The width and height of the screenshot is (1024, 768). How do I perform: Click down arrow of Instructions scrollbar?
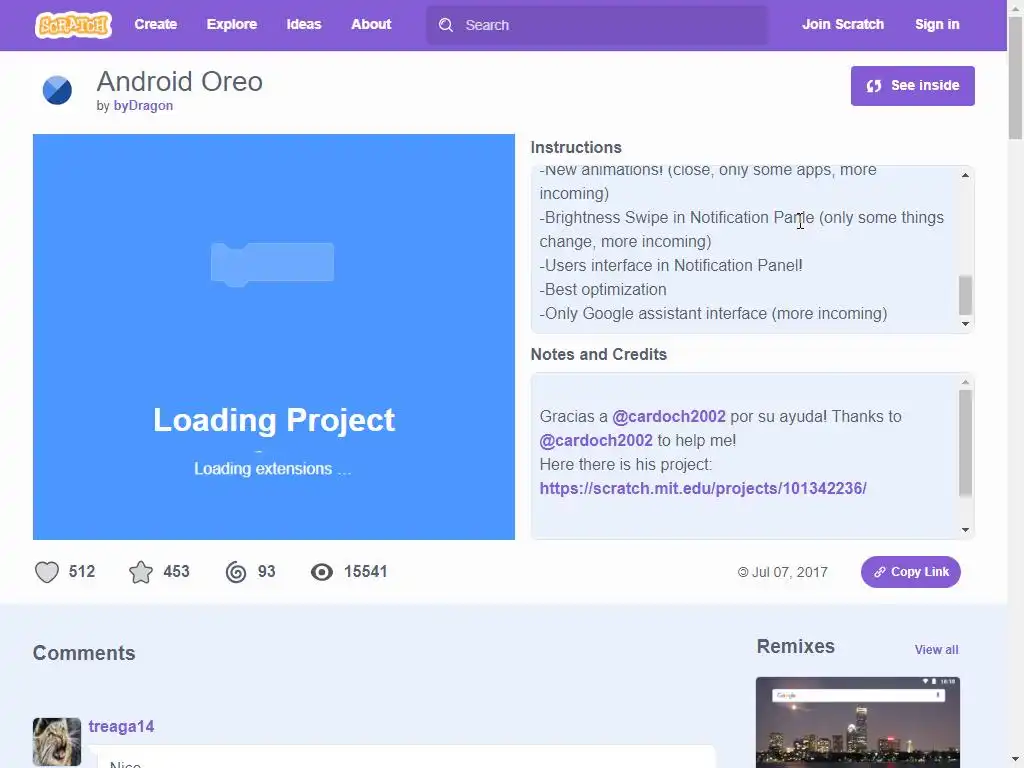pyautogui.click(x=965, y=324)
